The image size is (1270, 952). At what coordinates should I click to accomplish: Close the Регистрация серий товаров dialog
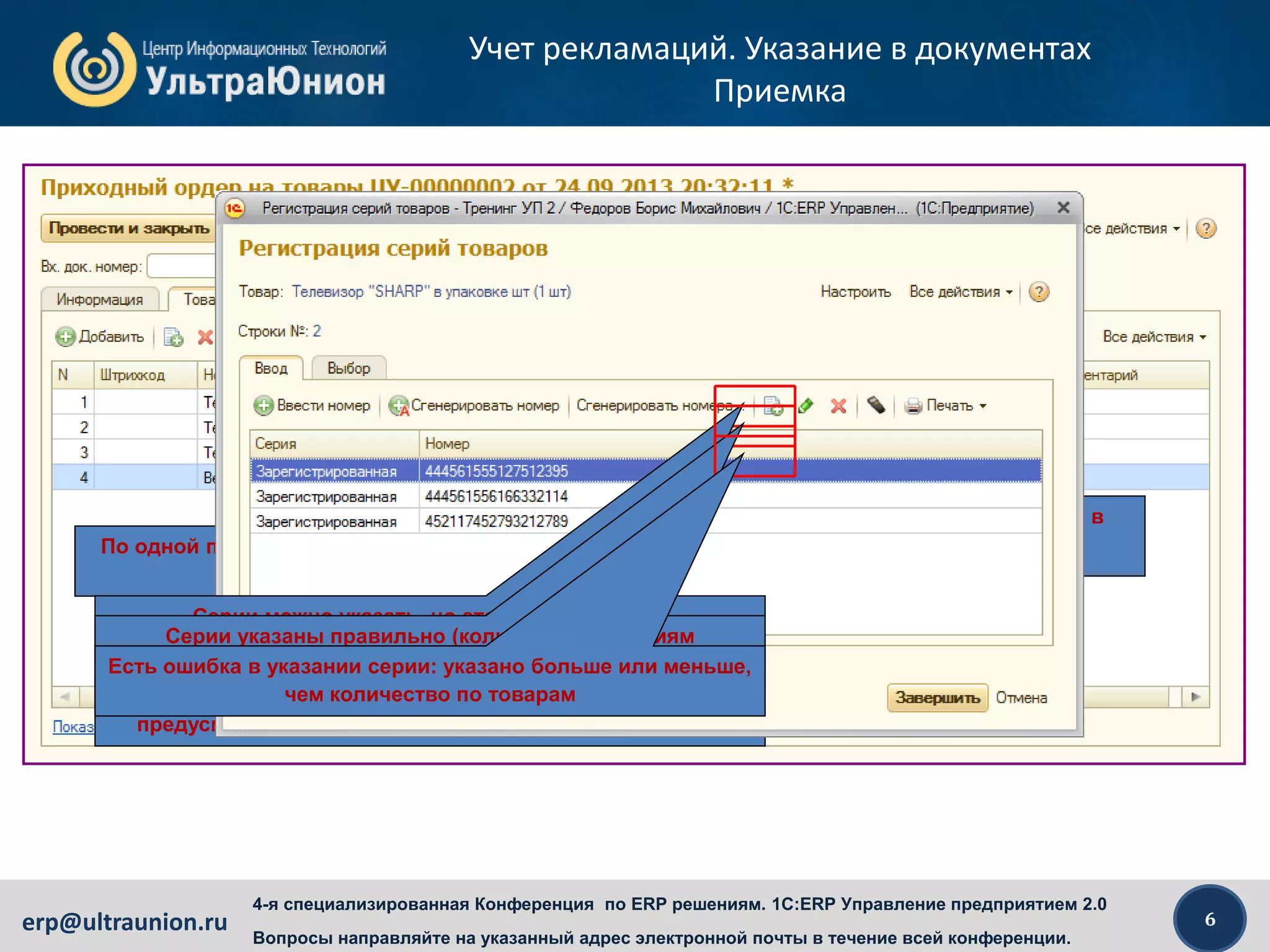point(1064,208)
